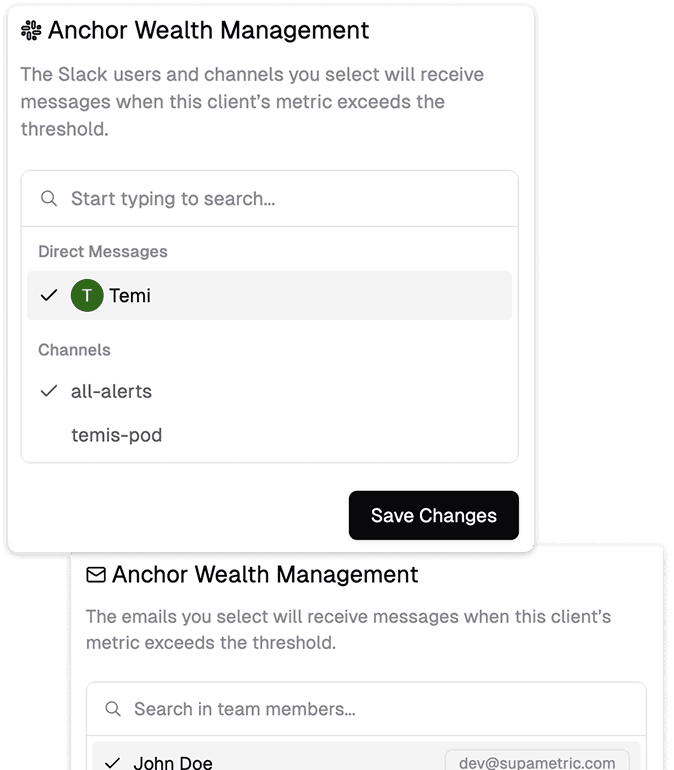Click the Channels section heading
Screen dimensions: 674x770
pyautogui.click(x=74, y=350)
